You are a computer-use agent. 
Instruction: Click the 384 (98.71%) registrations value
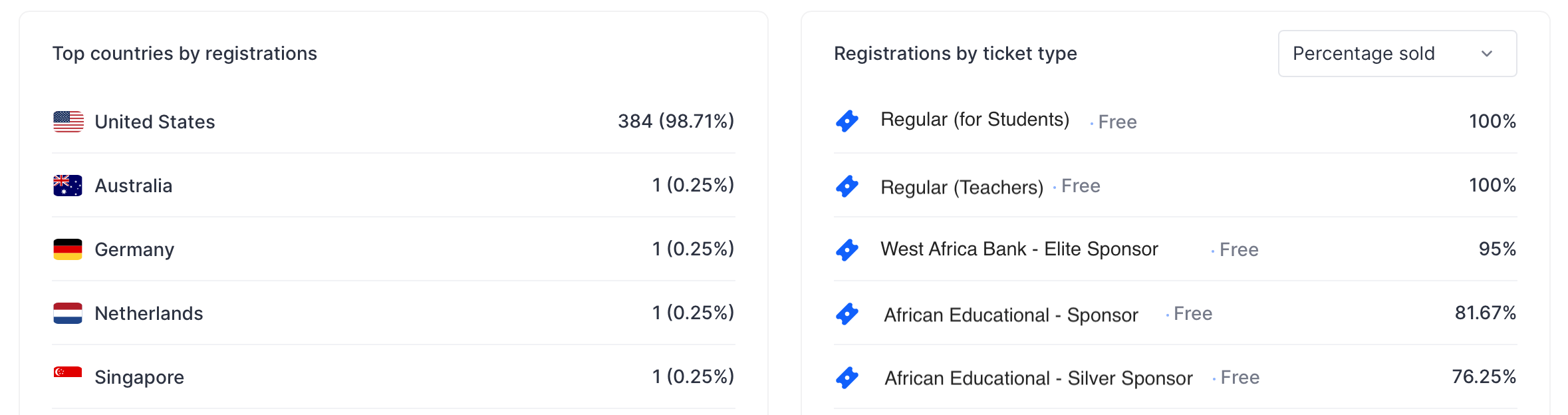(x=676, y=121)
